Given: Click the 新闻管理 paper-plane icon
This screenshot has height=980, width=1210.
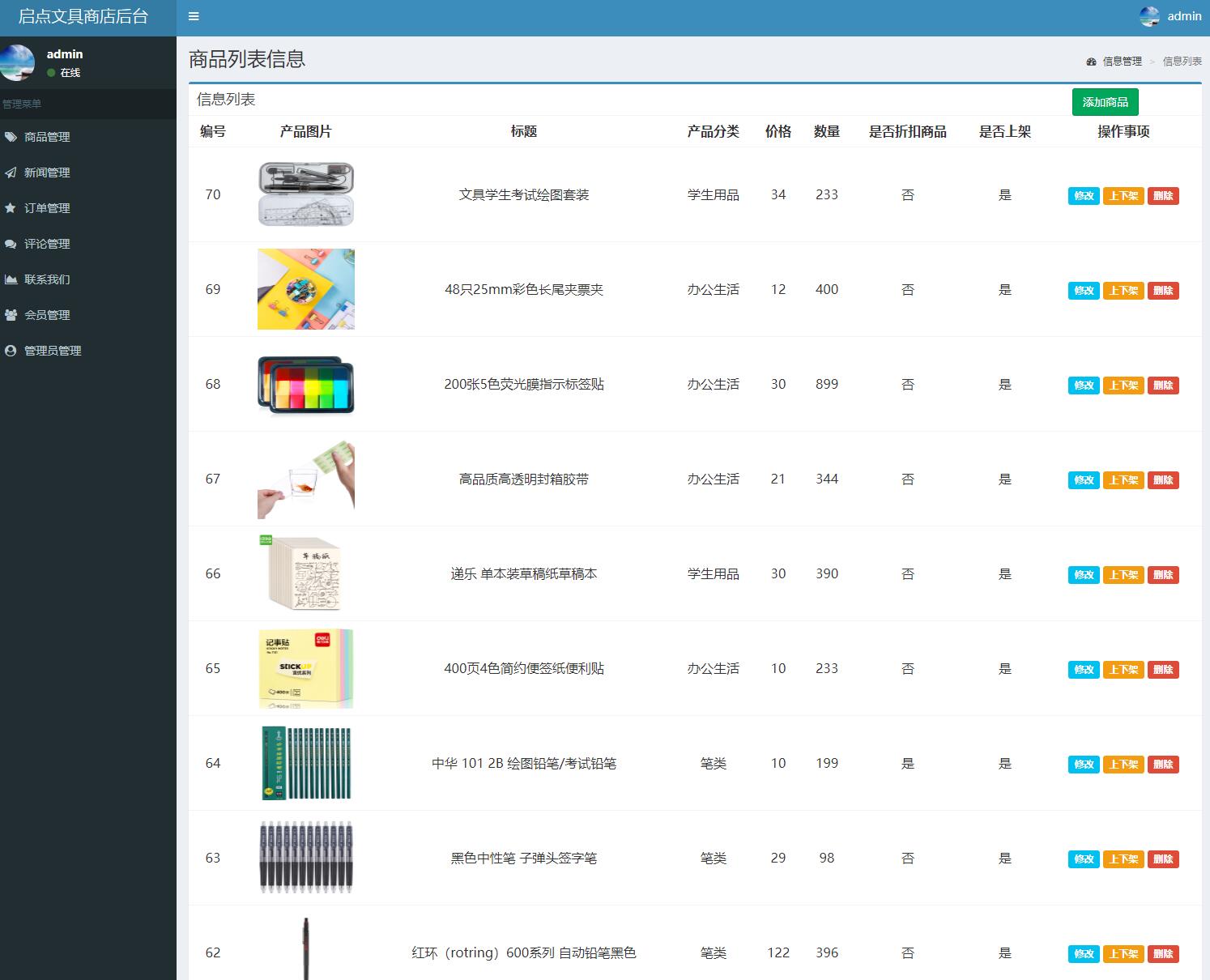Looking at the screenshot, I should pos(11,173).
